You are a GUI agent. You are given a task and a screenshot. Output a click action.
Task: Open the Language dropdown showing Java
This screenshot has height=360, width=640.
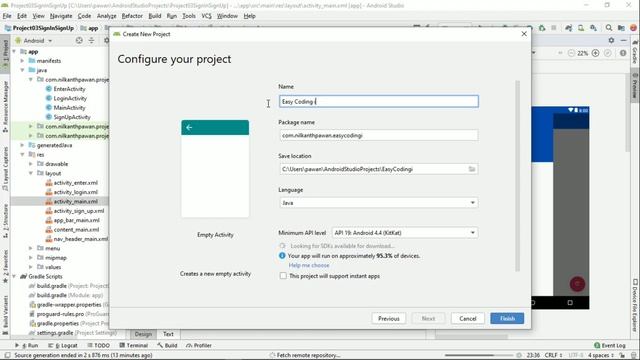(379, 202)
